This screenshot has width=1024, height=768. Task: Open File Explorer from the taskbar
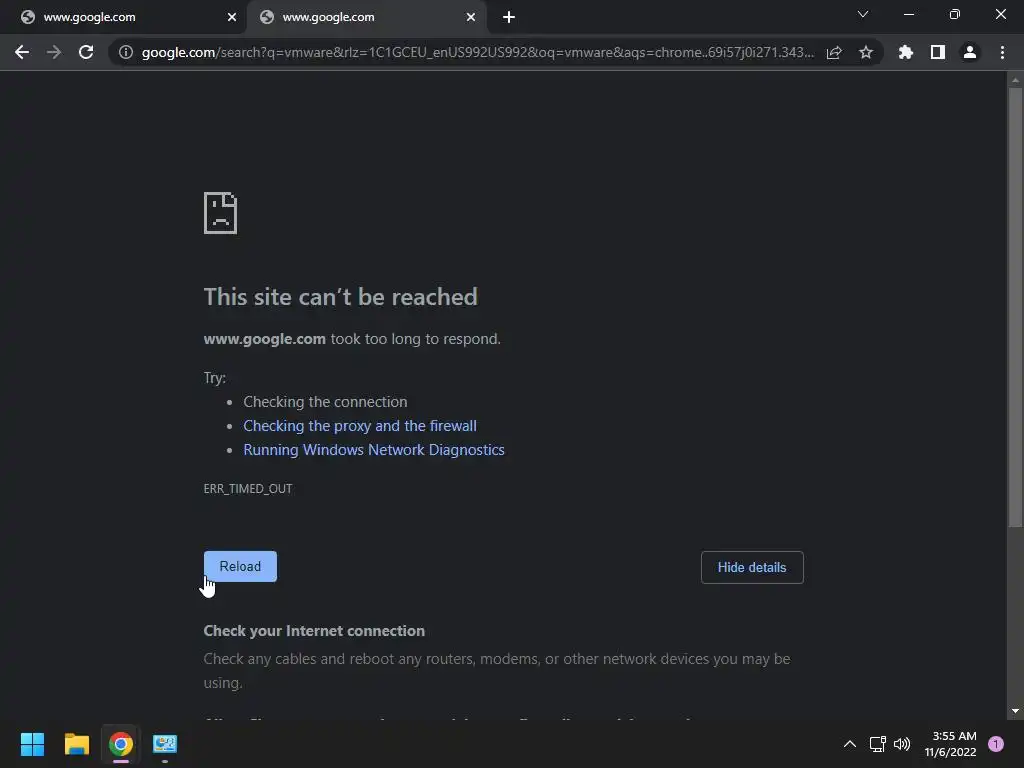(x=76, y=744)
